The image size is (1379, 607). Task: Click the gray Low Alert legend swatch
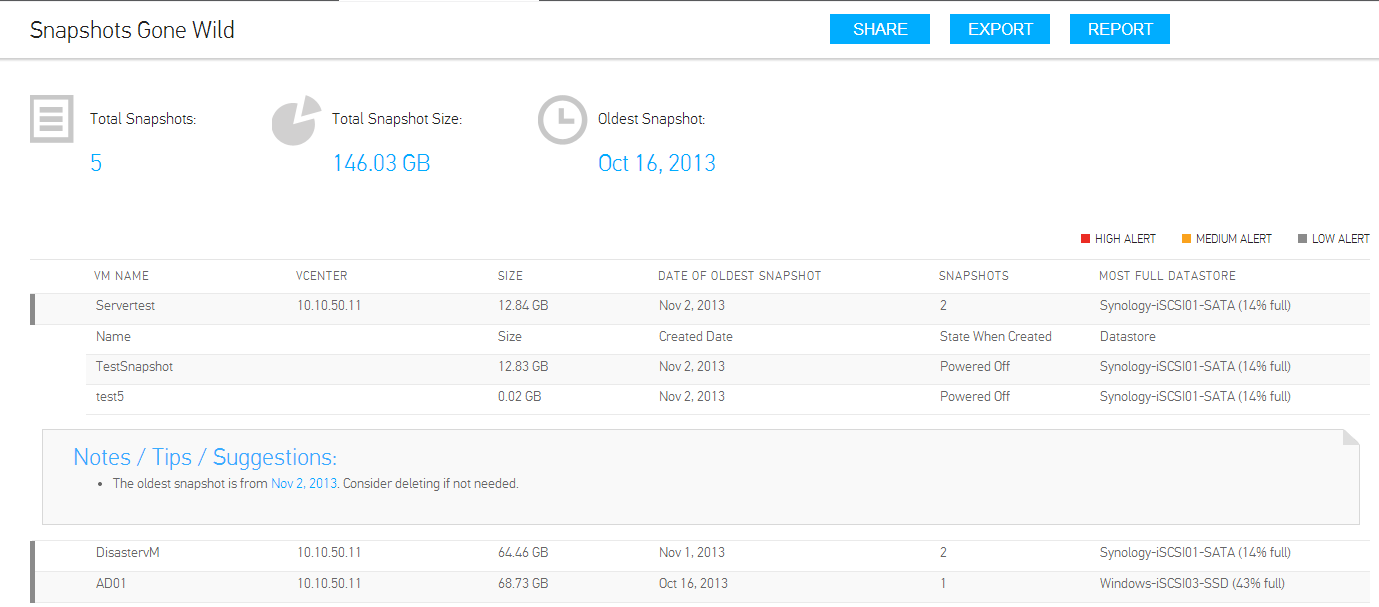click(x=1302, y=239)
